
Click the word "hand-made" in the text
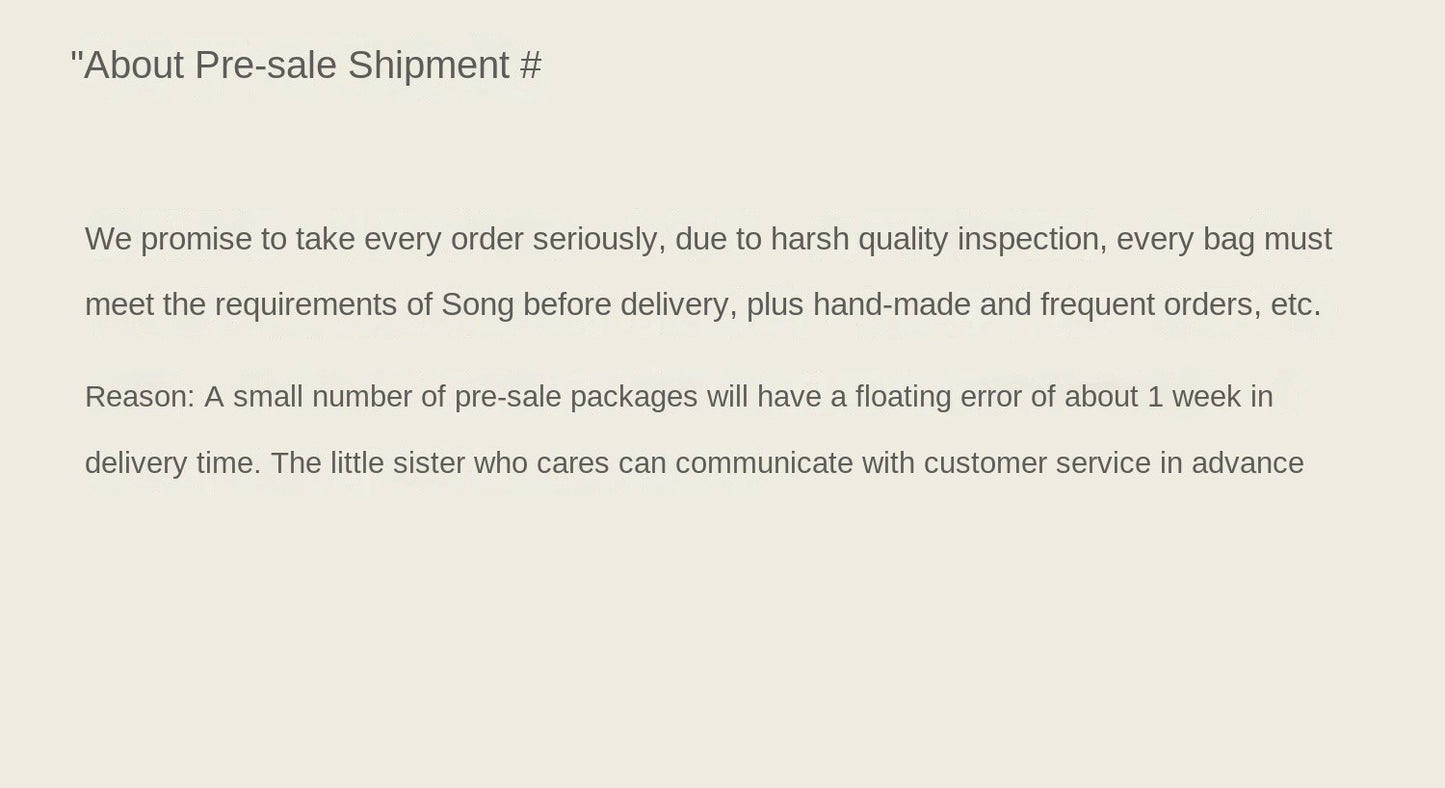pos(891,305)
